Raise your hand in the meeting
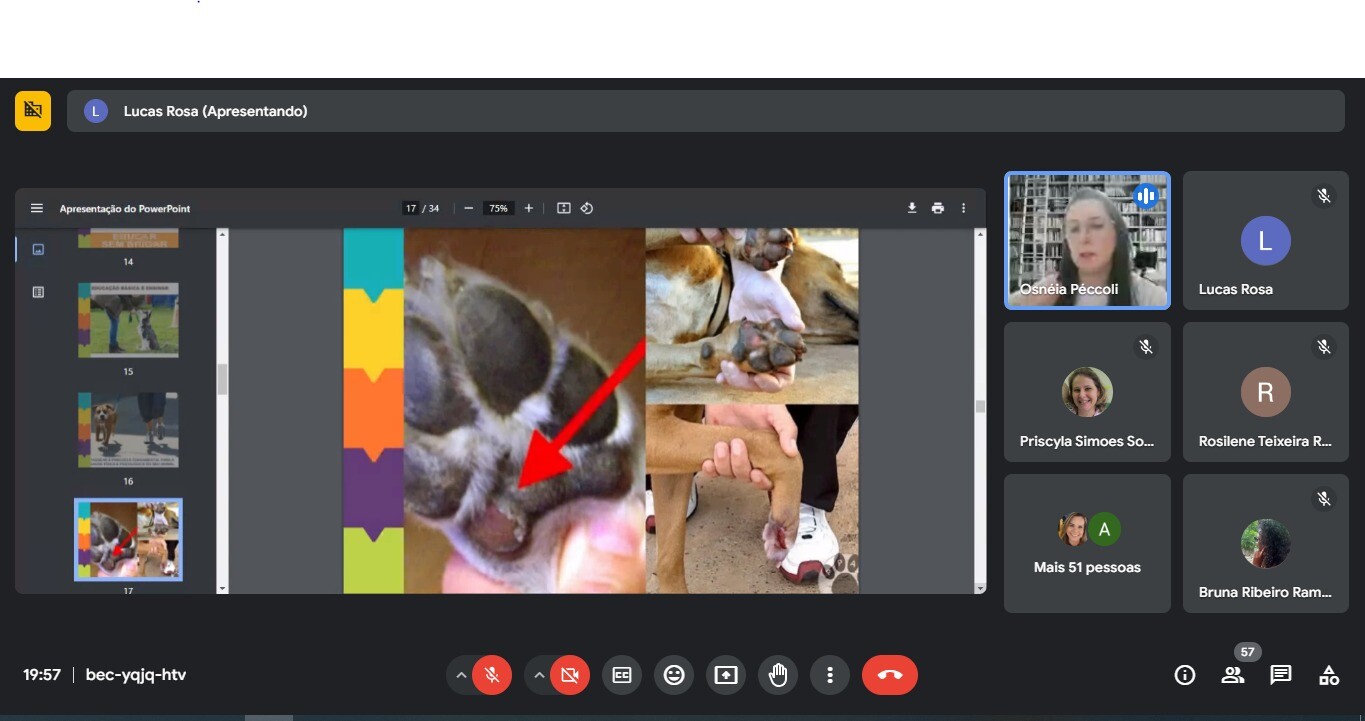This screenshot has width=1365, height=721. tap(778, 675)
